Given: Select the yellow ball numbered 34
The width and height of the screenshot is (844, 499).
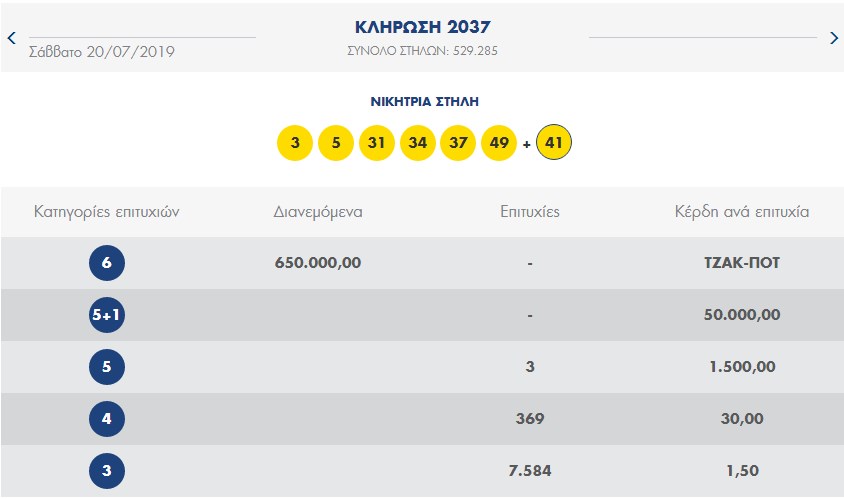Looking at the screenshot, I should click(x=418, y=143).
